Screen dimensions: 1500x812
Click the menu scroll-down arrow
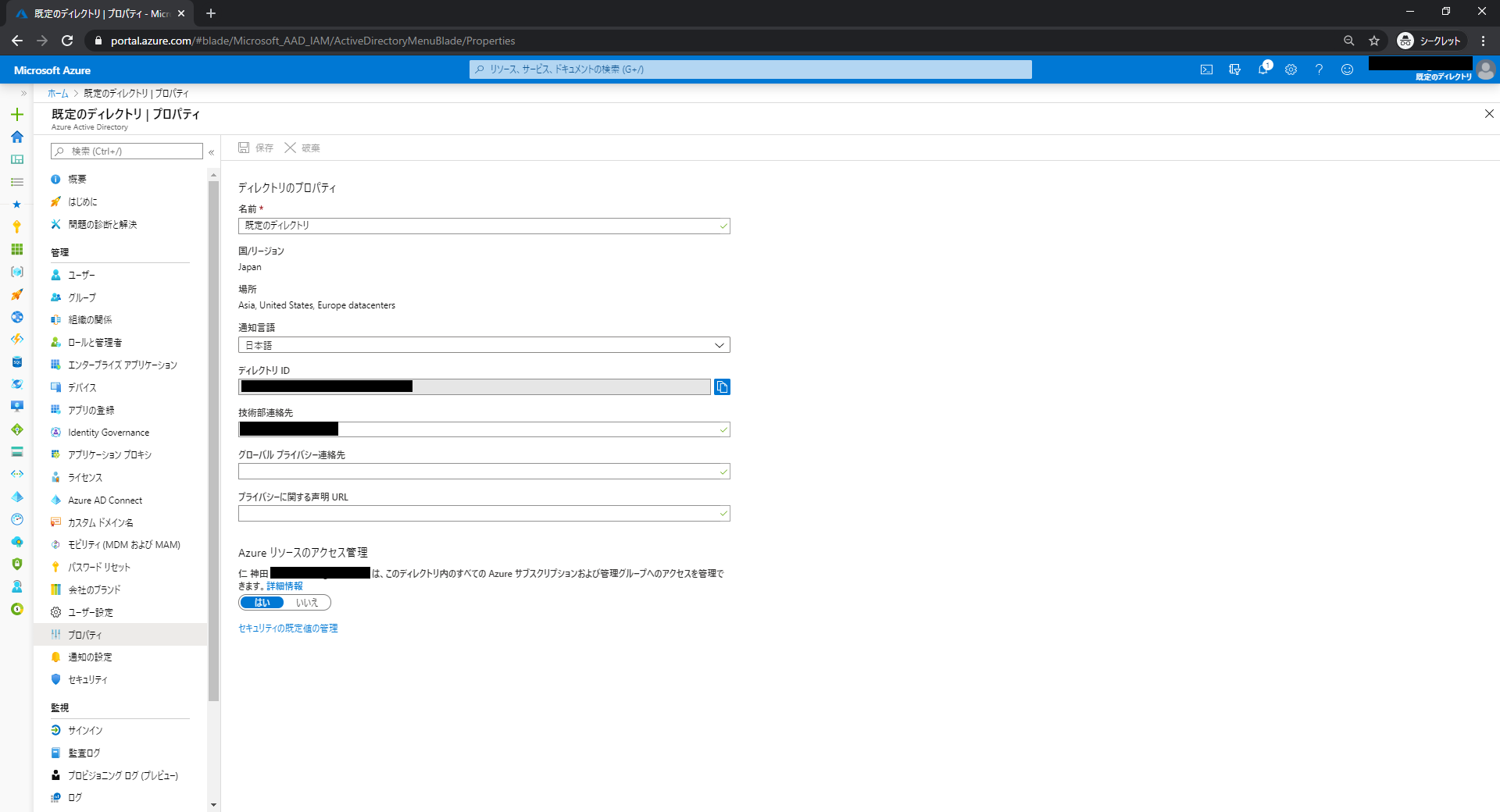[213, 805]
